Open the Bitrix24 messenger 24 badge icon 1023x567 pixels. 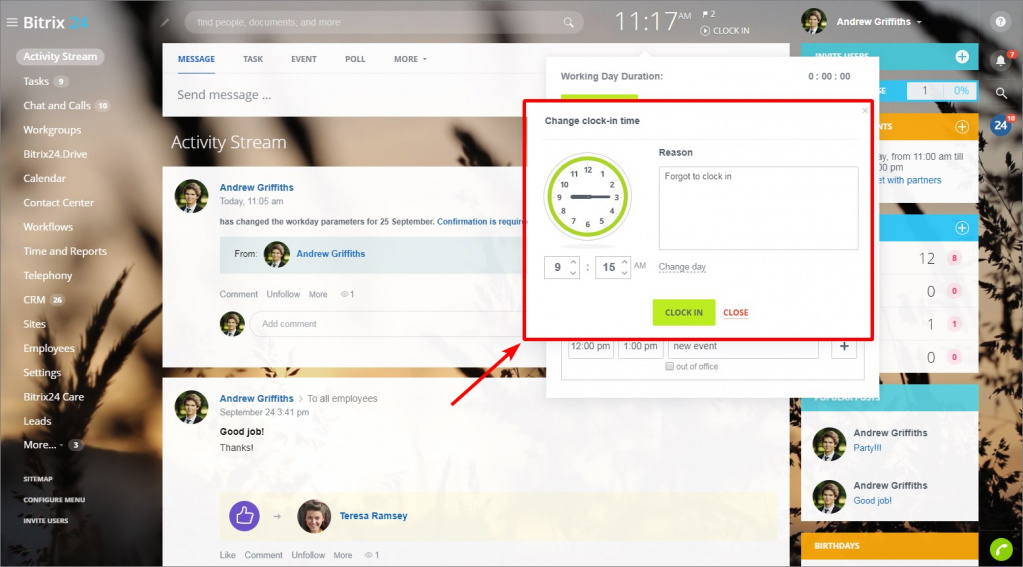click(1001, 125)
